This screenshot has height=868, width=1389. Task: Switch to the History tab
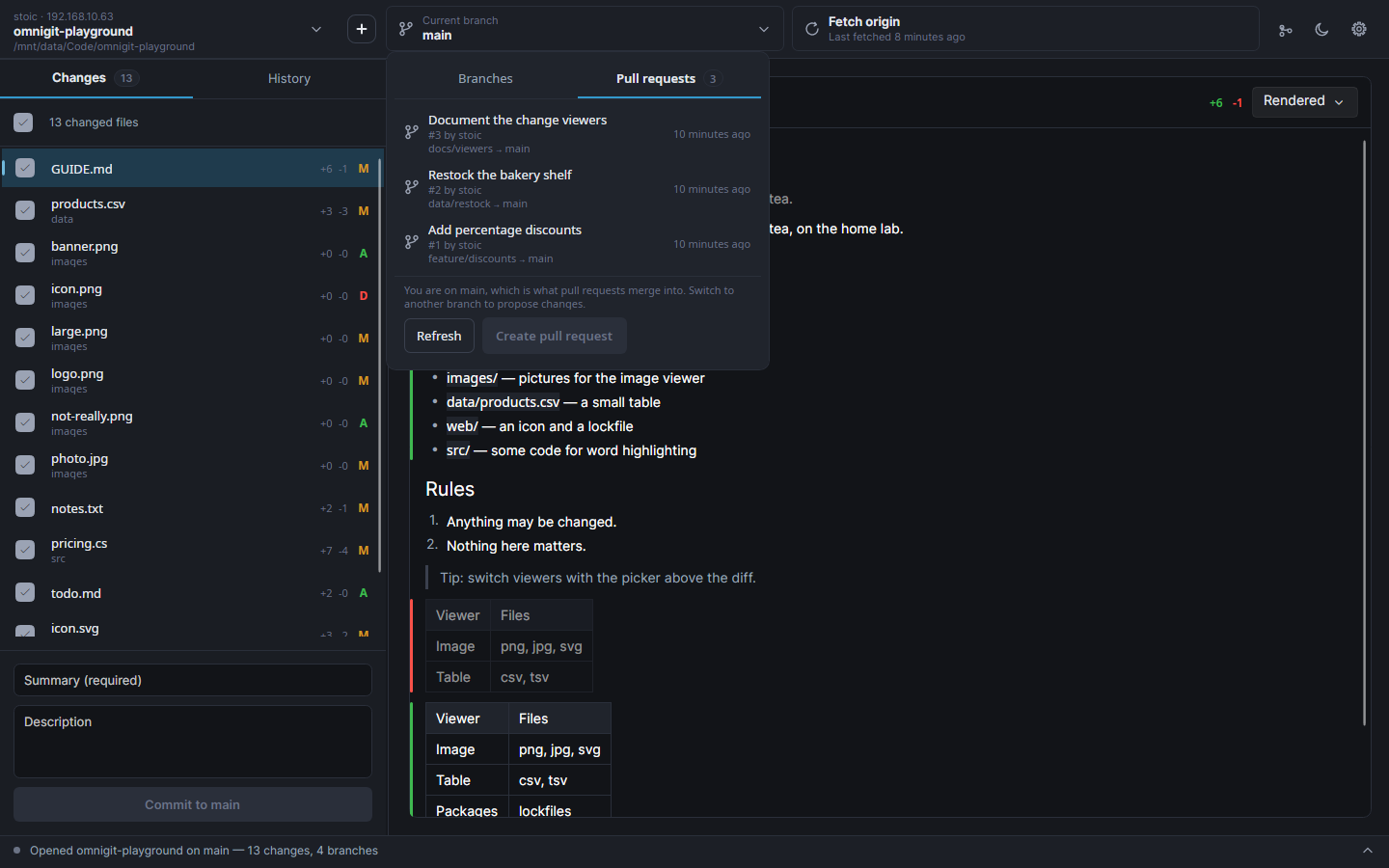pyautogui.click(x=289, y=78)
